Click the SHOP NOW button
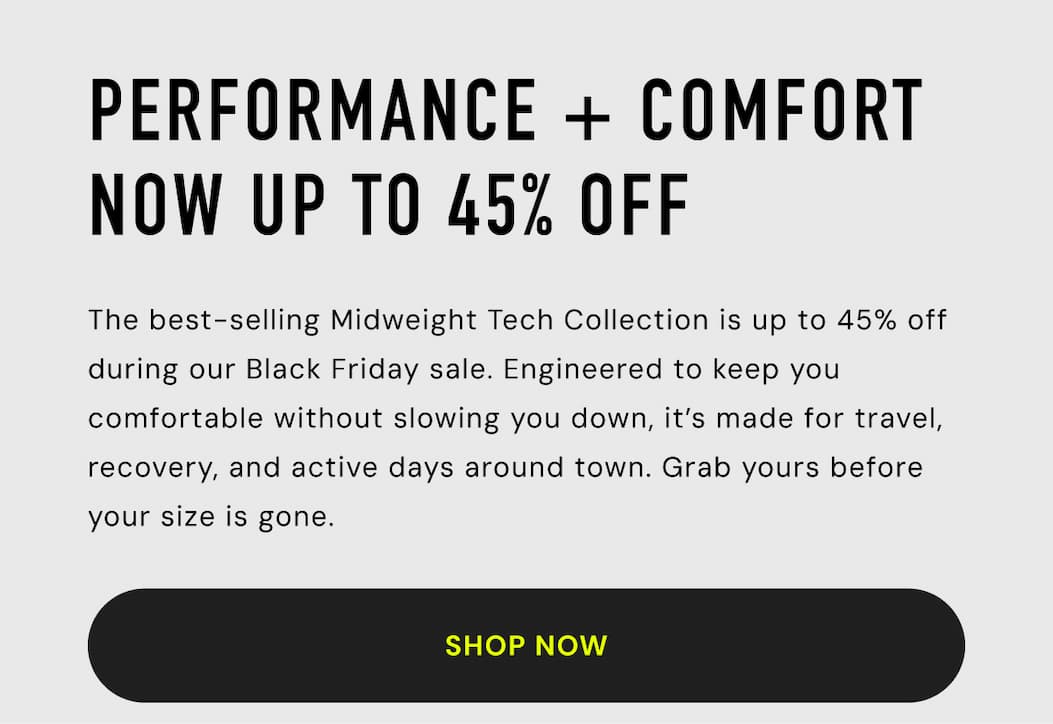Image resolution: width=1053 pixels, height=724 pixels. (x=526, y=645)
